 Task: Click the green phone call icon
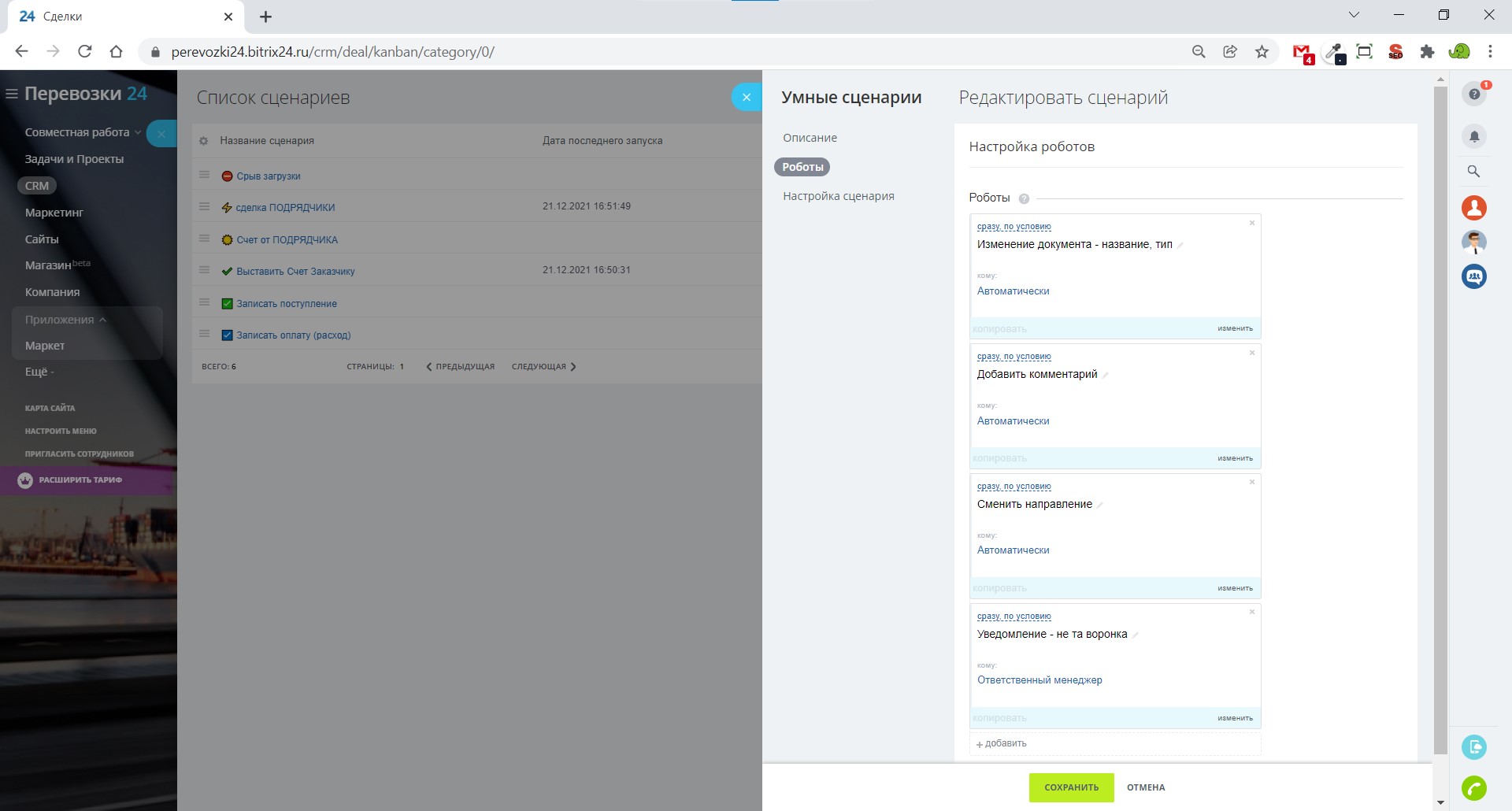[1474, 787]
